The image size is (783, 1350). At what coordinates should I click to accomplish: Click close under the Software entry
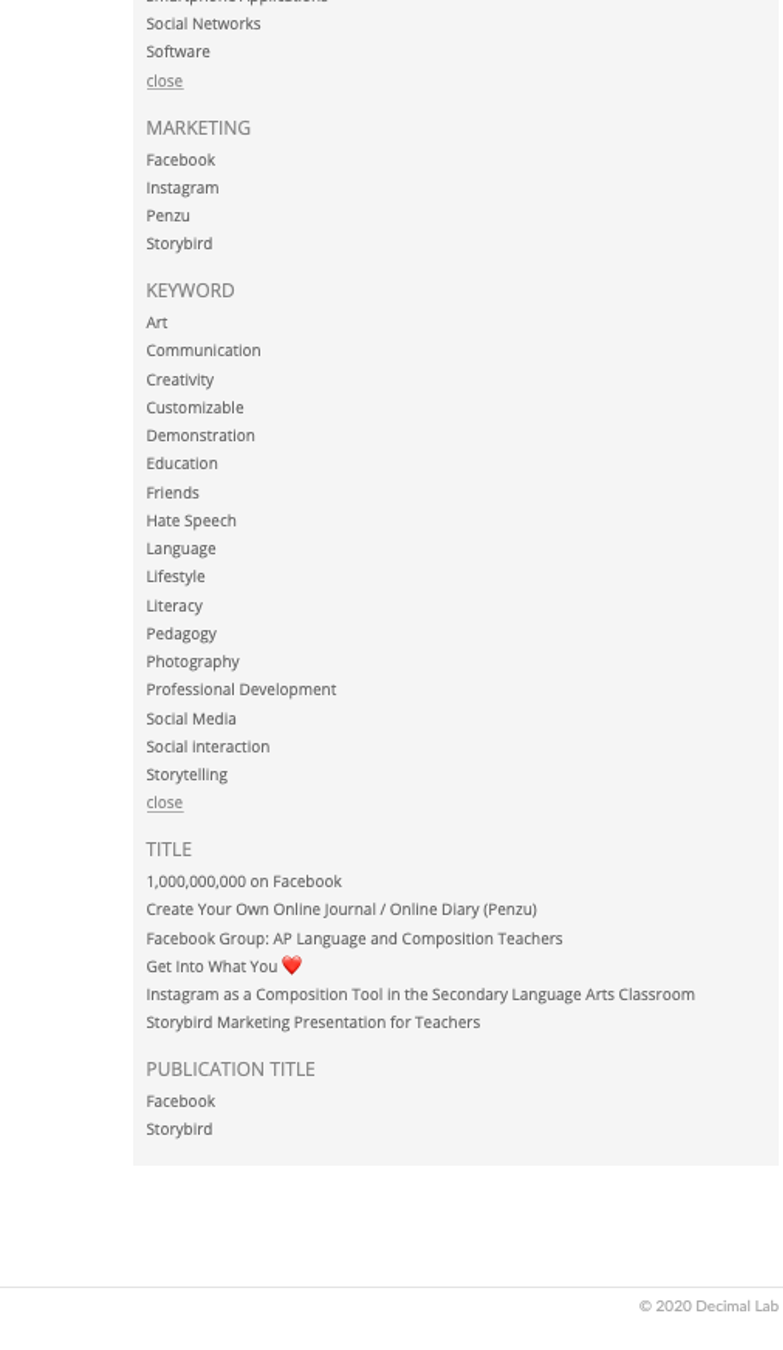[164, 81]
